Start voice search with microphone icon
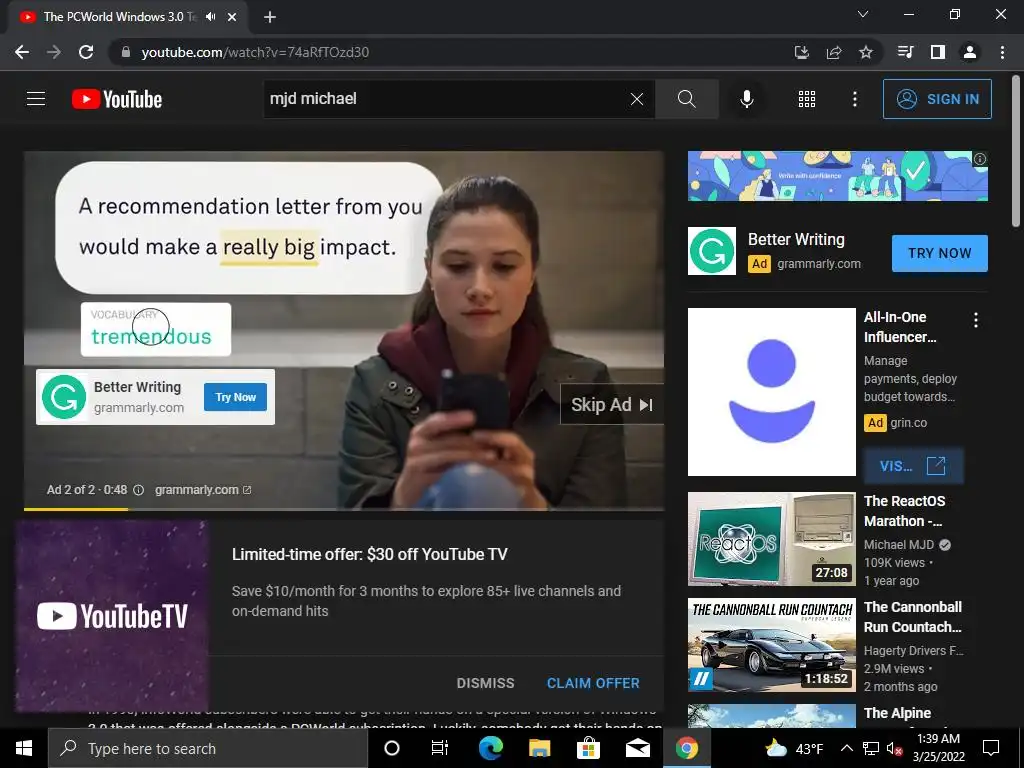The image size is (1024, 768). tap(746, 99)
